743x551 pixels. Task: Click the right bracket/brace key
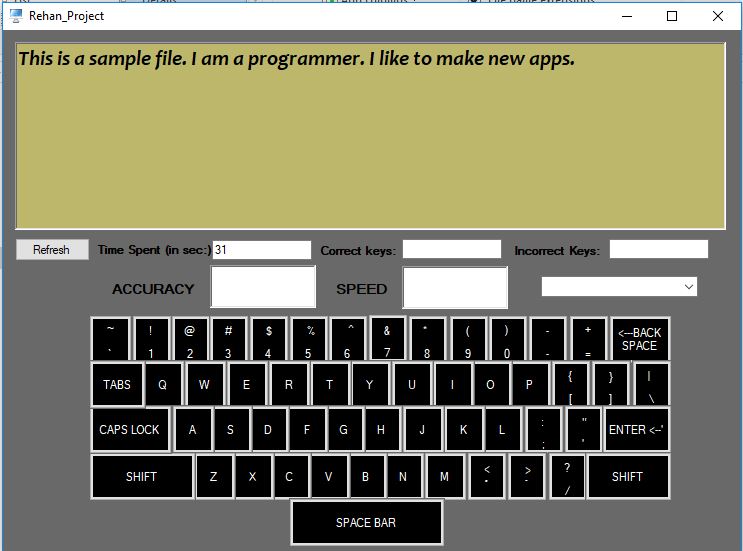(611, 384)
